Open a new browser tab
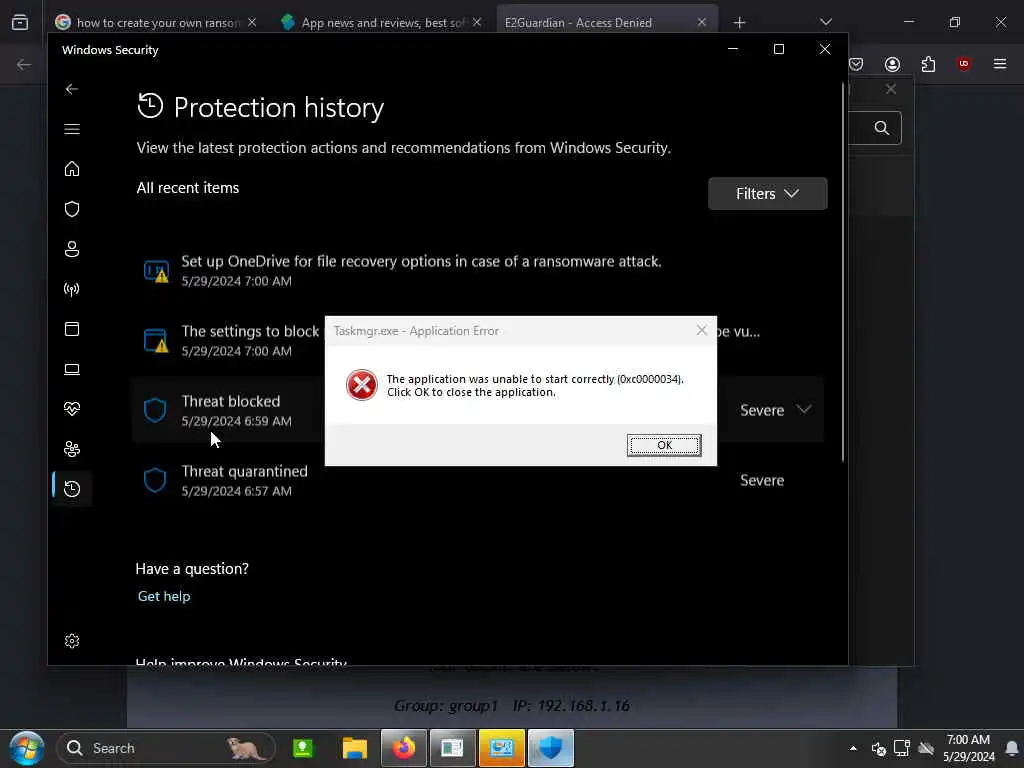 click(x=739, y=23)
